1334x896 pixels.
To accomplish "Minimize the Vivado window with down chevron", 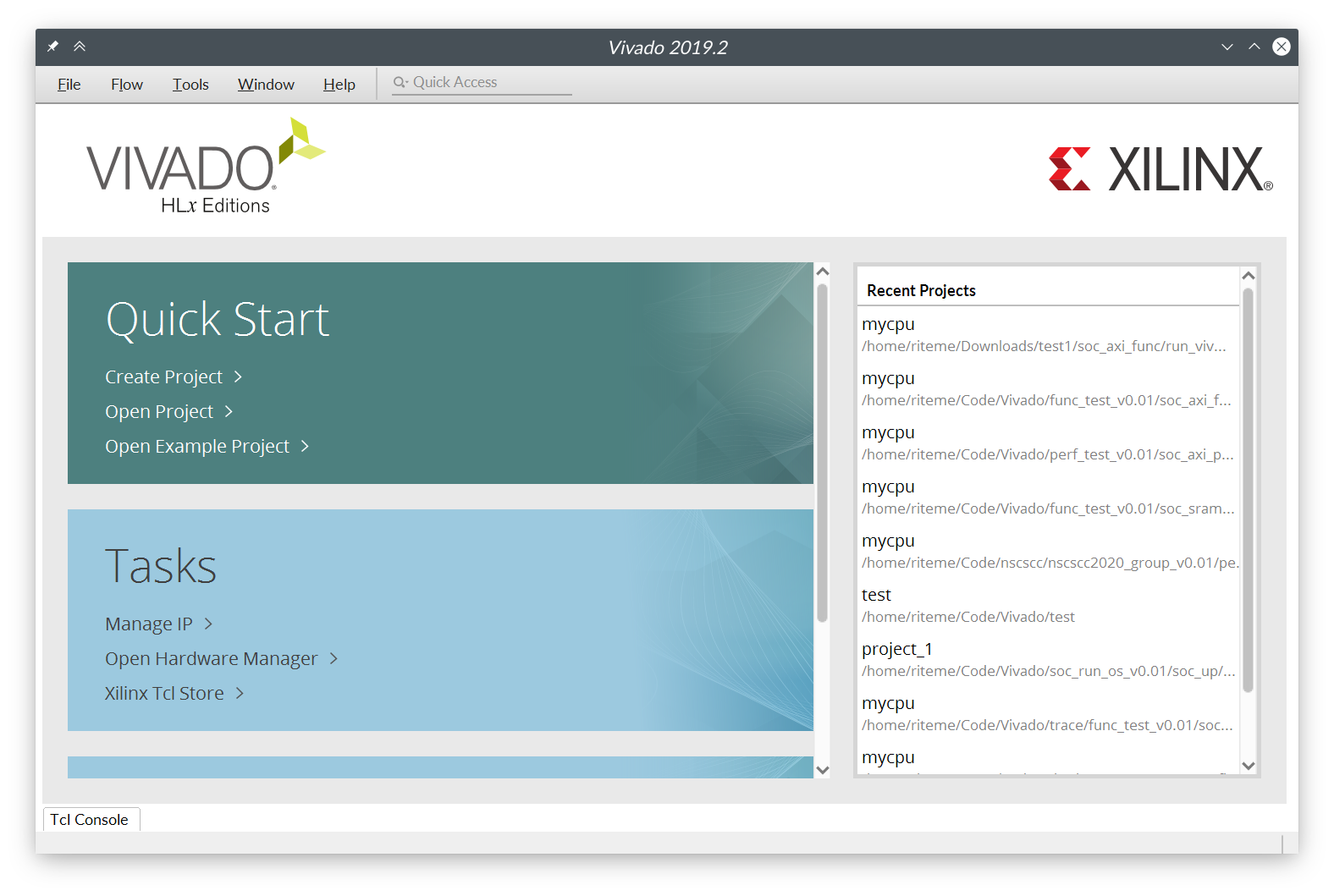I will tap(1227, 47).
